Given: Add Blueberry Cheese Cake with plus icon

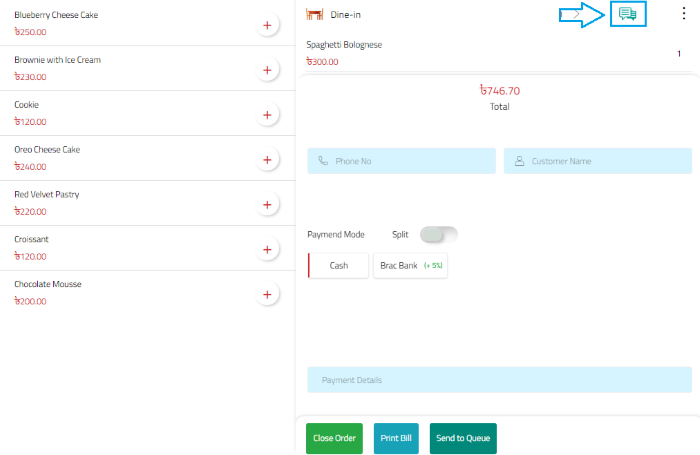Looking at the screenshot, I should (267, 26).
